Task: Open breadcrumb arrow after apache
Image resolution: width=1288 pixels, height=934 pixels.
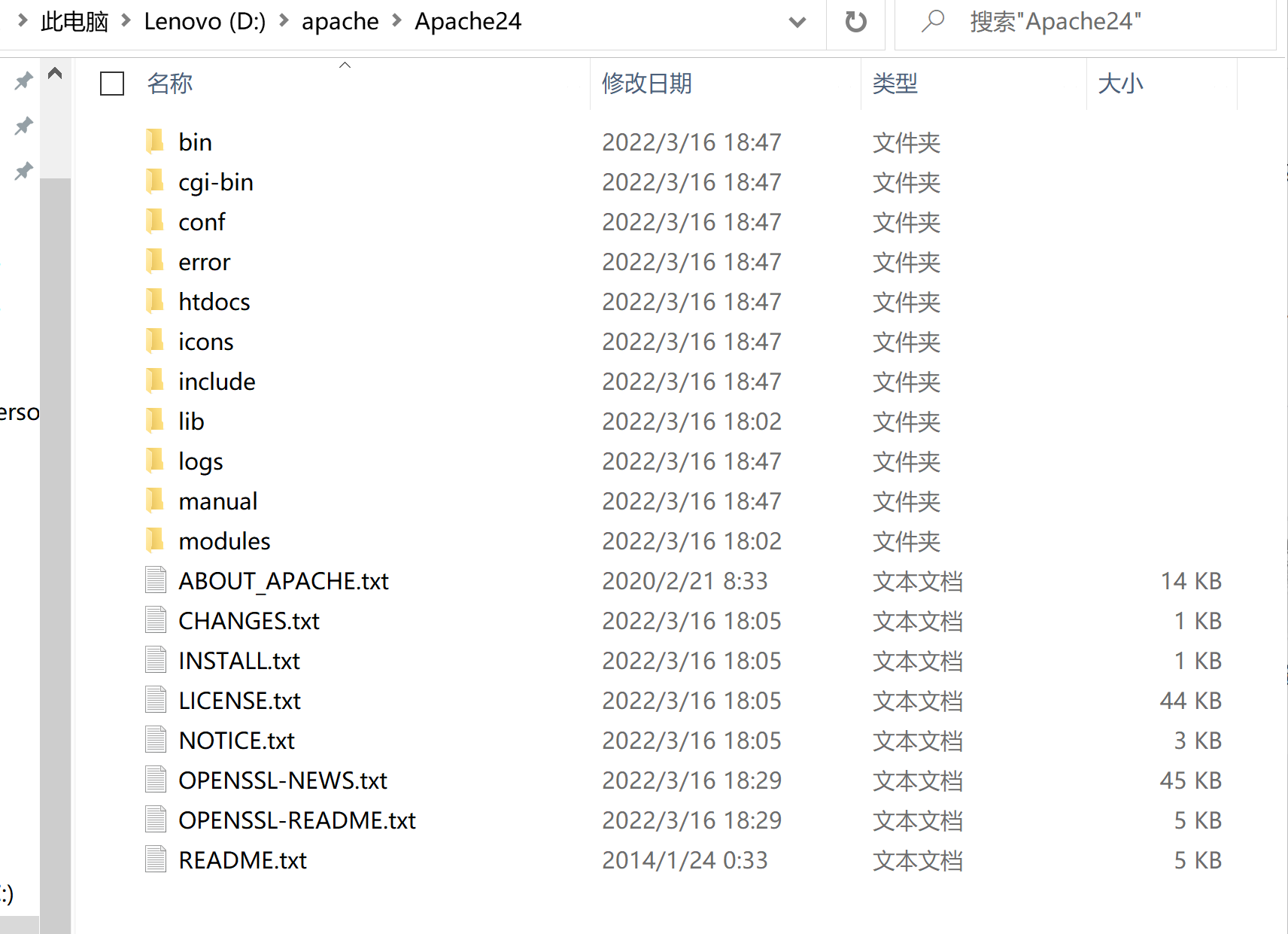Action: click(x=396, y=21)
